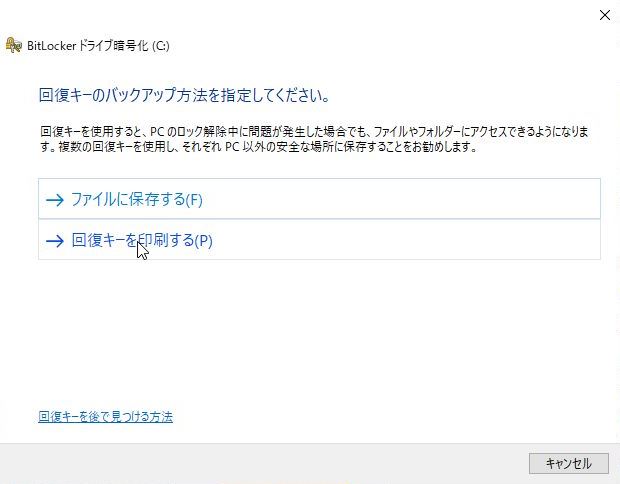Viewport: 620px width, 484px height.
Task: Open the 回復キーを後で見つける方法 help link
Action: 106,417
